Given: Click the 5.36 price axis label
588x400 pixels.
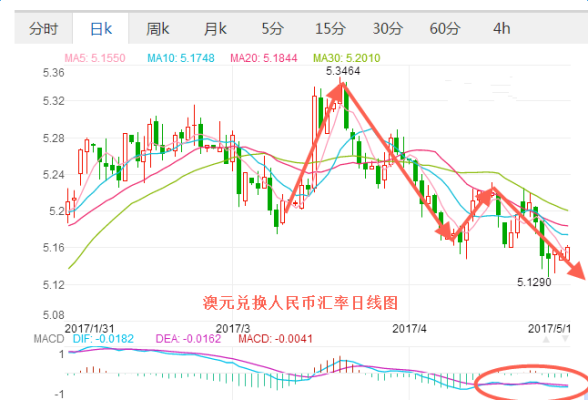Looking at the screenshot, I should [x=53, y=73].
